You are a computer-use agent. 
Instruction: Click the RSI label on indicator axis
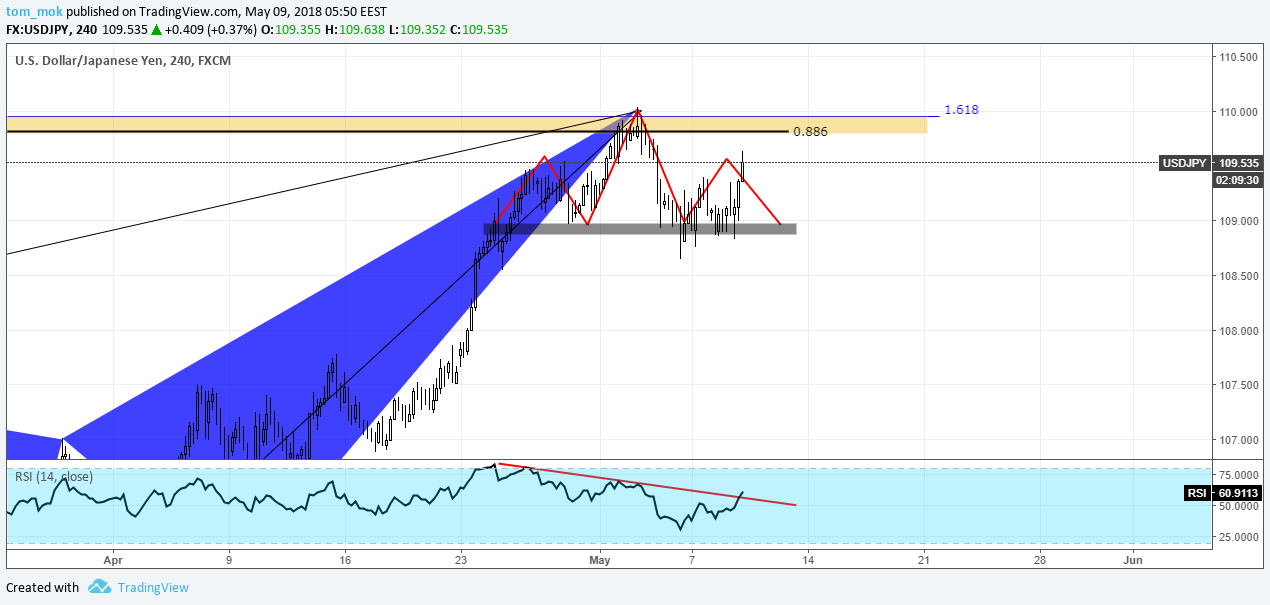[x=1197, y=493]
